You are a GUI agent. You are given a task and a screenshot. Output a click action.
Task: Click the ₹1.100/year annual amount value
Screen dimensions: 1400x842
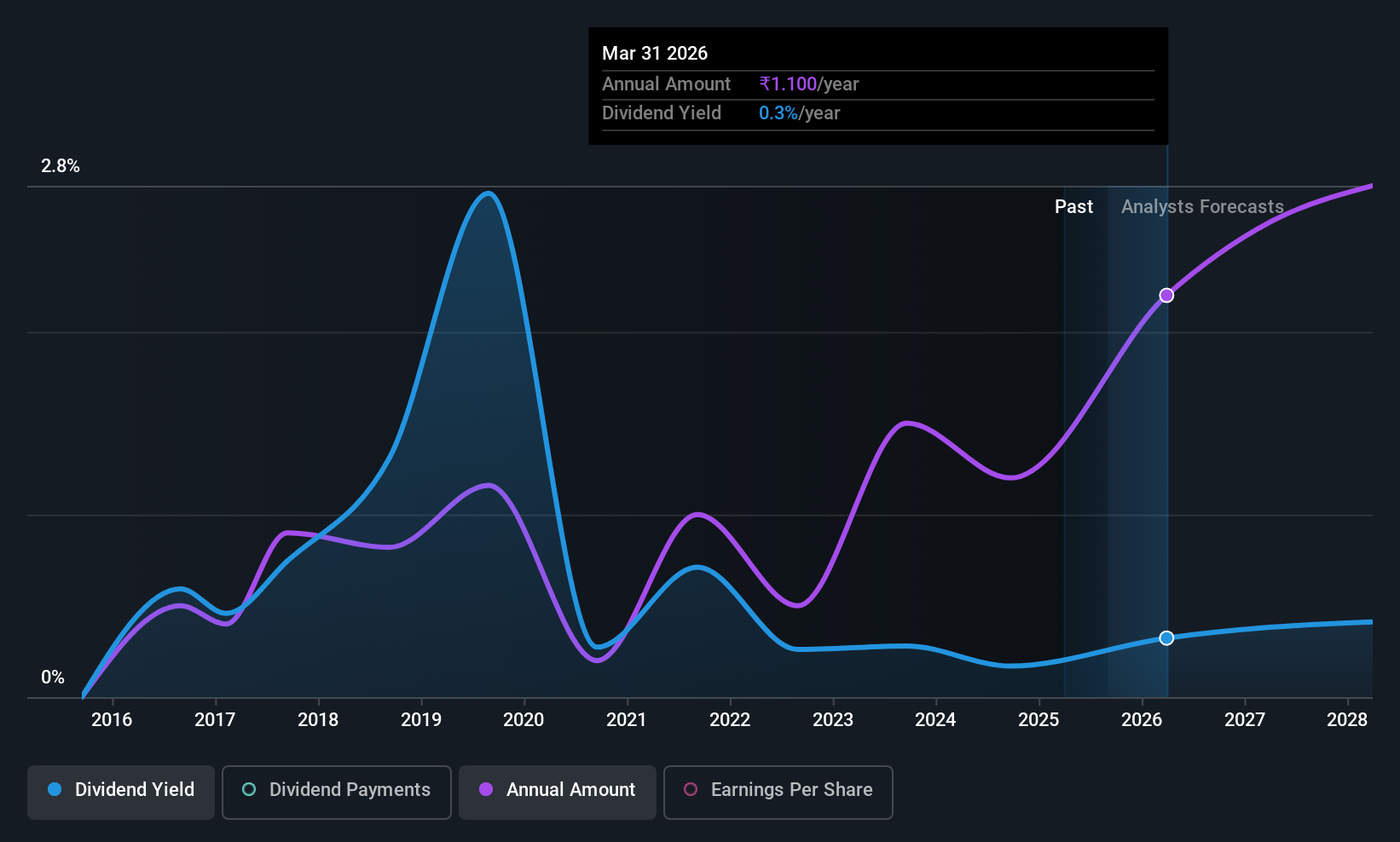809,84
